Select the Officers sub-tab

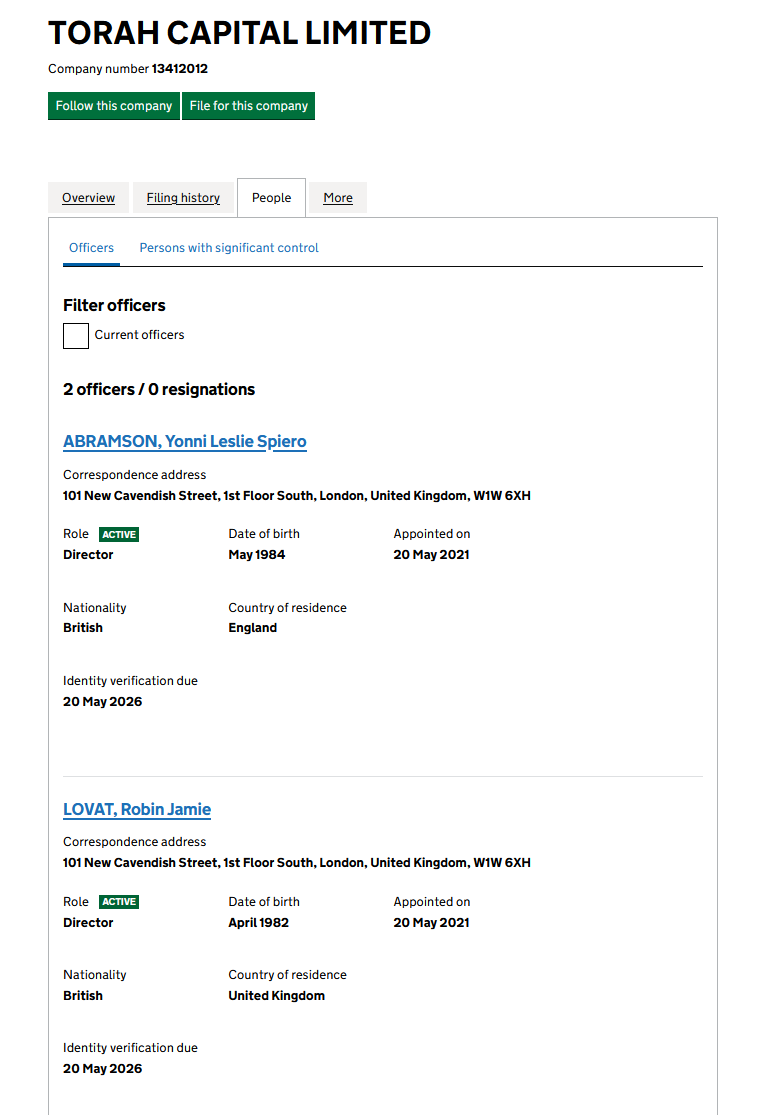[x=91, y=248]
